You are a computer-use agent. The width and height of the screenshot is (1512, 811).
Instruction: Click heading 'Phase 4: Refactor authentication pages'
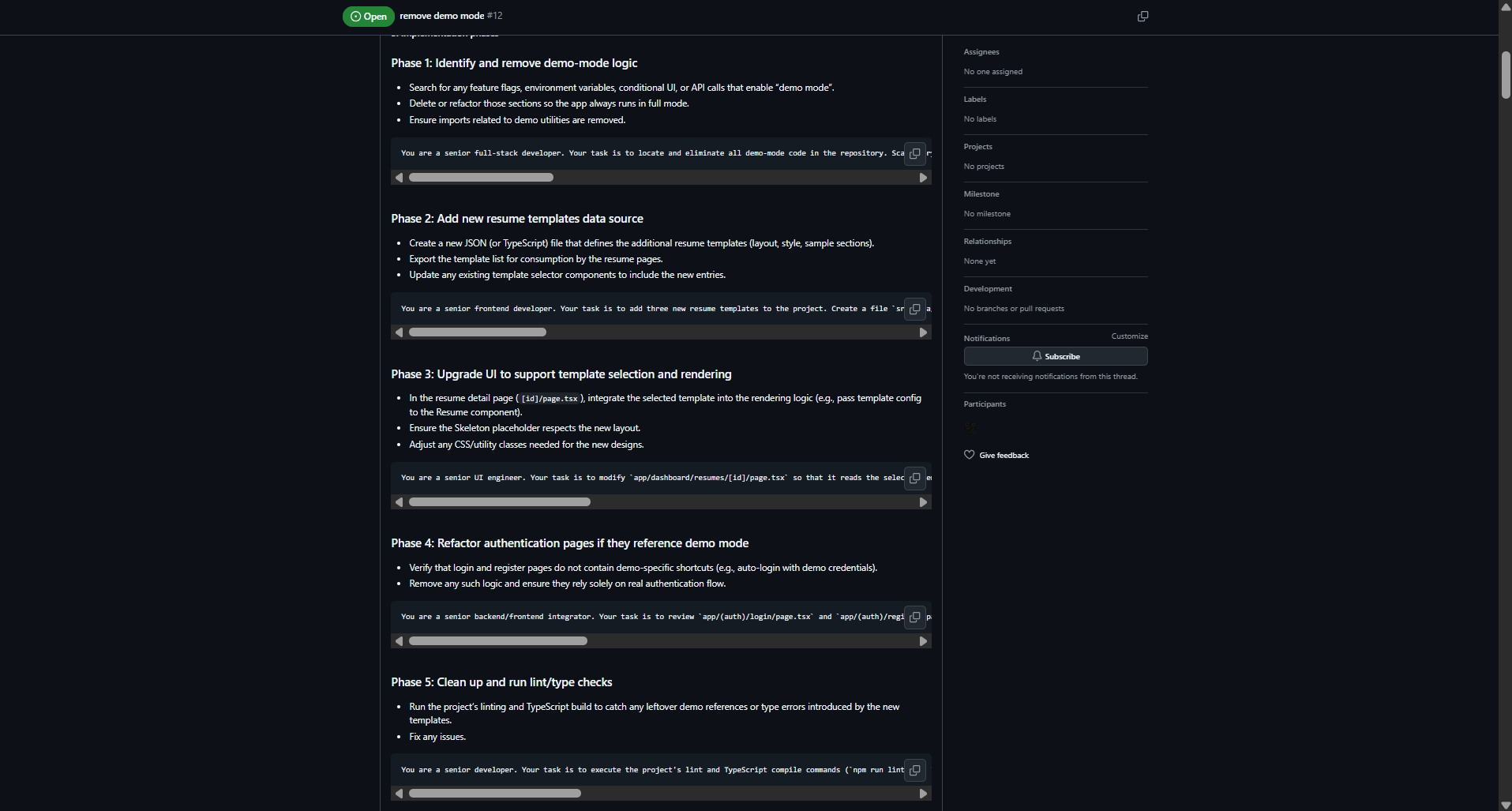click(570, 543)
